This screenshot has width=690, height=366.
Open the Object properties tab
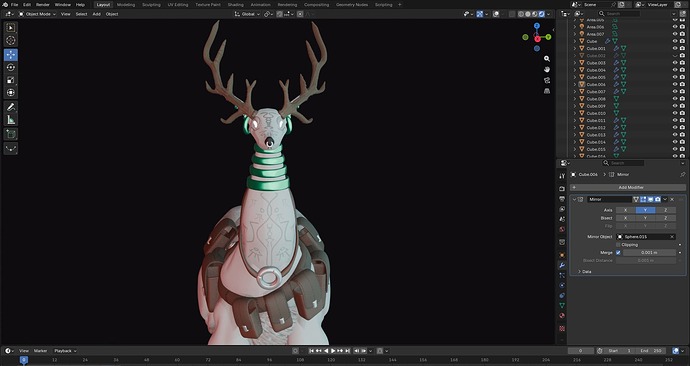[x=562, y=255]
